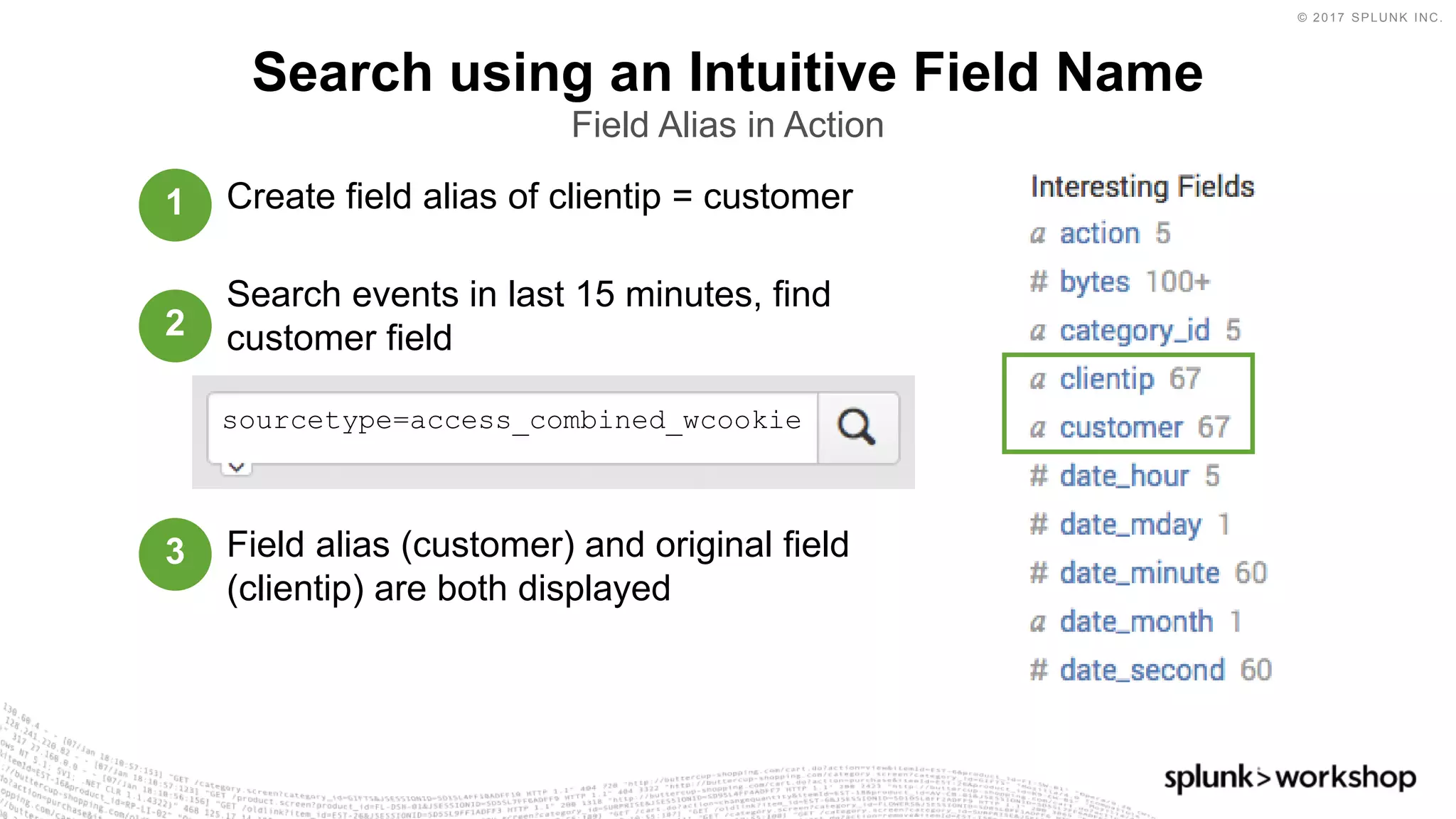Click the string type icon beside customer
1456x819 pixels.
[1039, 429]
